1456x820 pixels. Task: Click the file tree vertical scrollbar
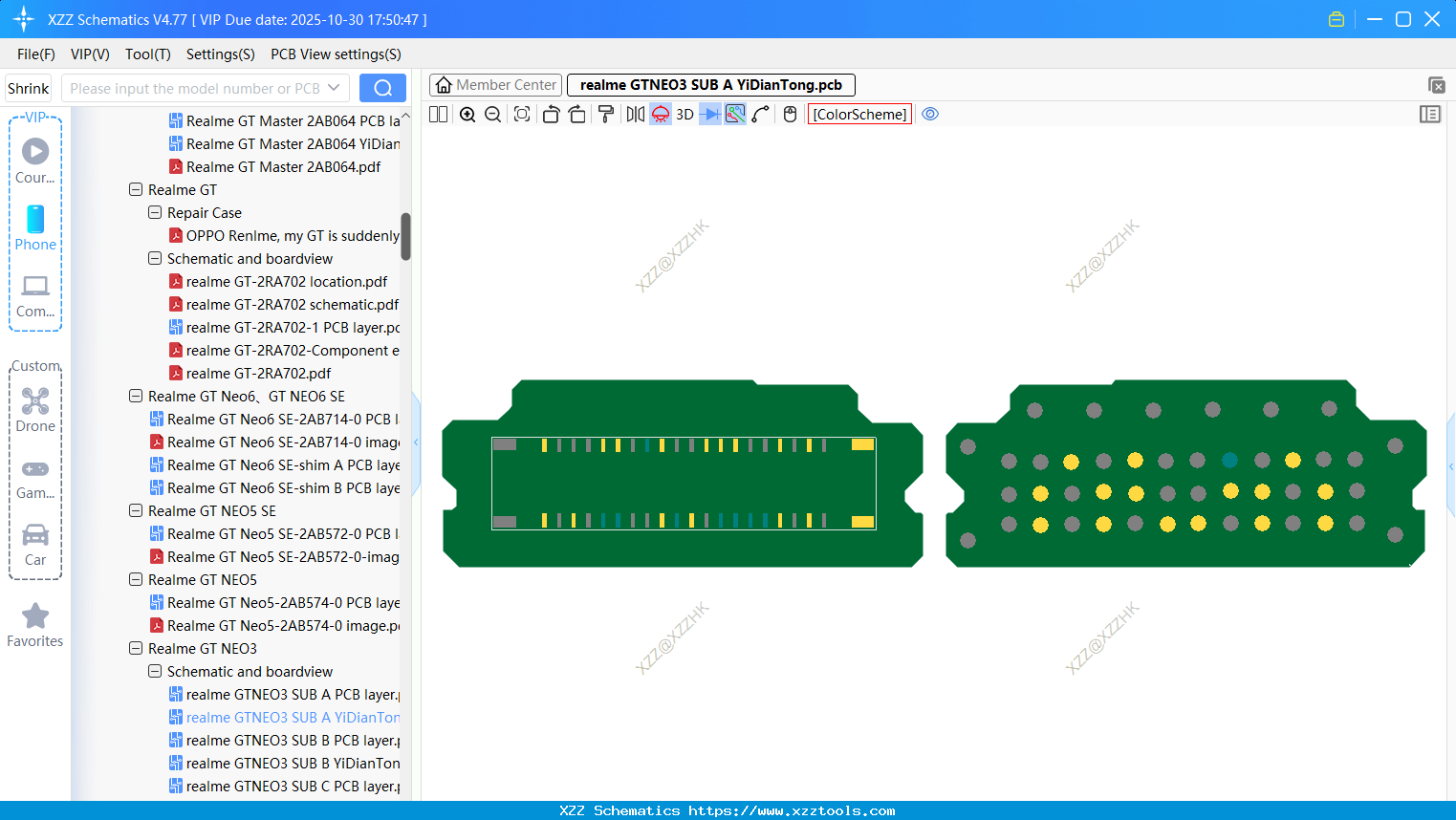tap(405, 236)
